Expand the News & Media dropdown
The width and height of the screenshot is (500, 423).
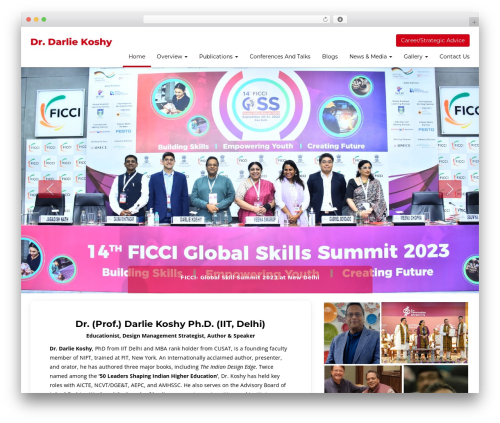[371, 57]
